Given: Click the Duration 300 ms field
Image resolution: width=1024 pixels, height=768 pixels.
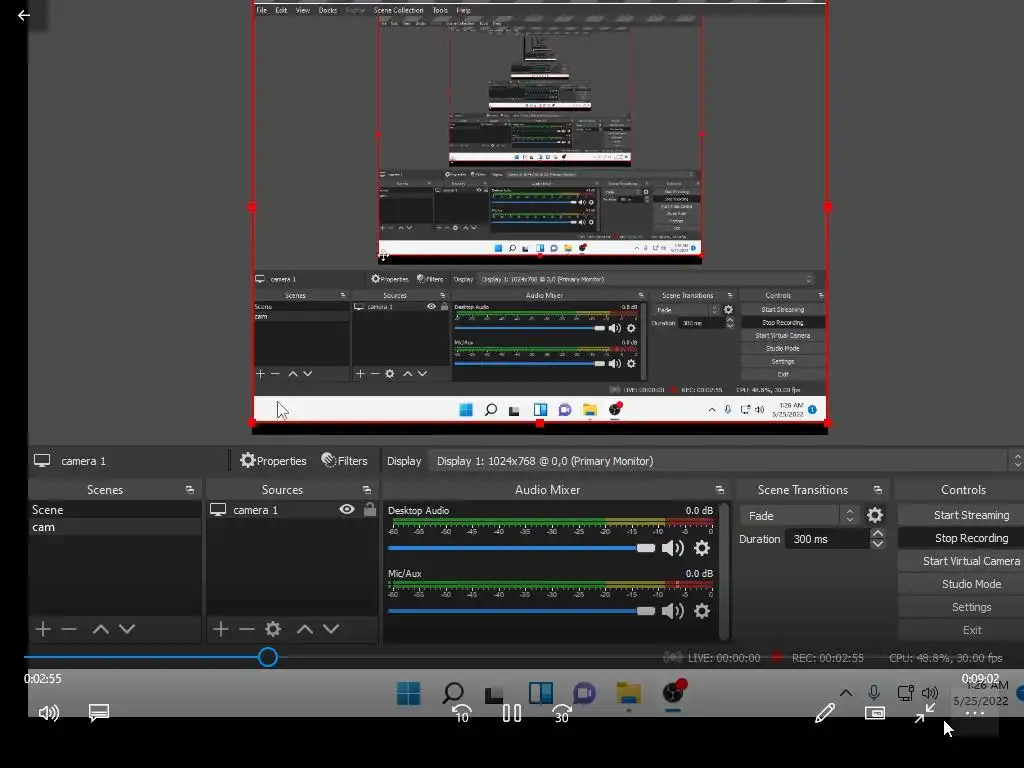Looking at the screenshot, I should (x=827, y=539).
